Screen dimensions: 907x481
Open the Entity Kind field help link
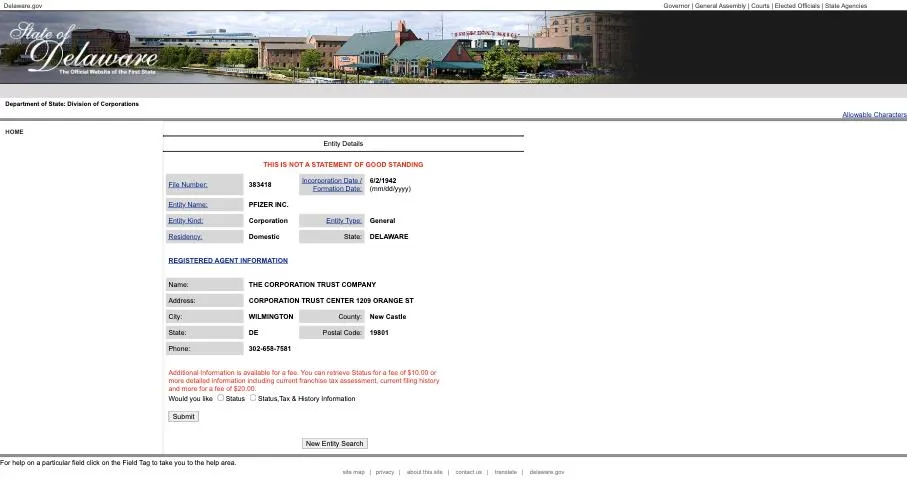(x=186, y=221)
